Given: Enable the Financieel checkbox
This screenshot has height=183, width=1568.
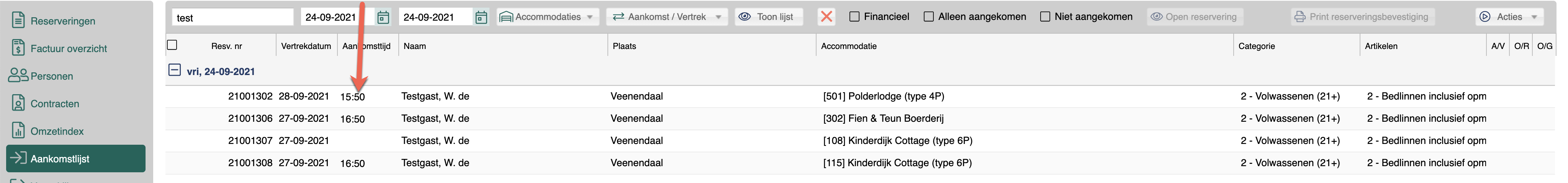Looking at the screenshot, I should click(x=854, y=16).
